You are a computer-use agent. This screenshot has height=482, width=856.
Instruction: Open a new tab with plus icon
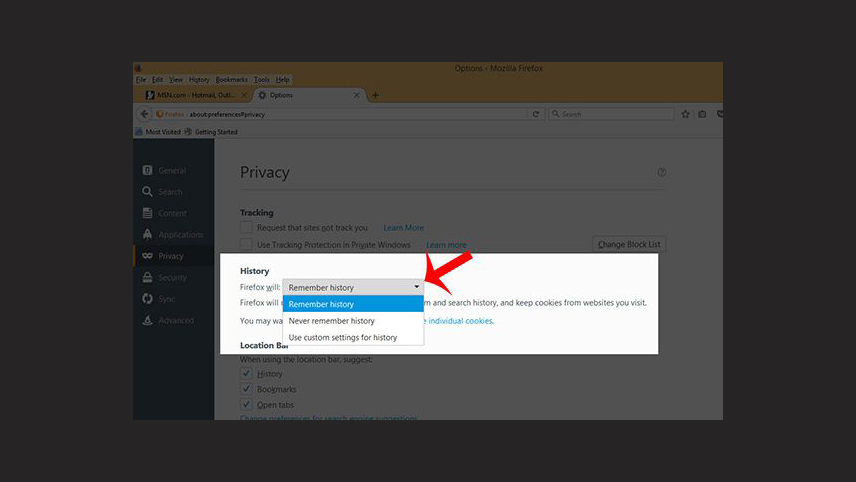pos(375,95)
